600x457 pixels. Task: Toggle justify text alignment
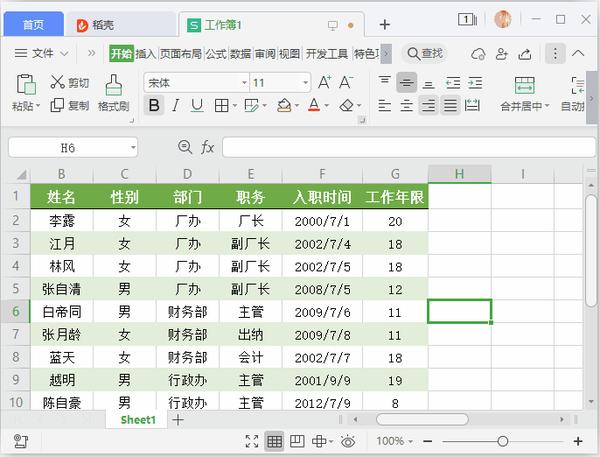tap(450, 105)
